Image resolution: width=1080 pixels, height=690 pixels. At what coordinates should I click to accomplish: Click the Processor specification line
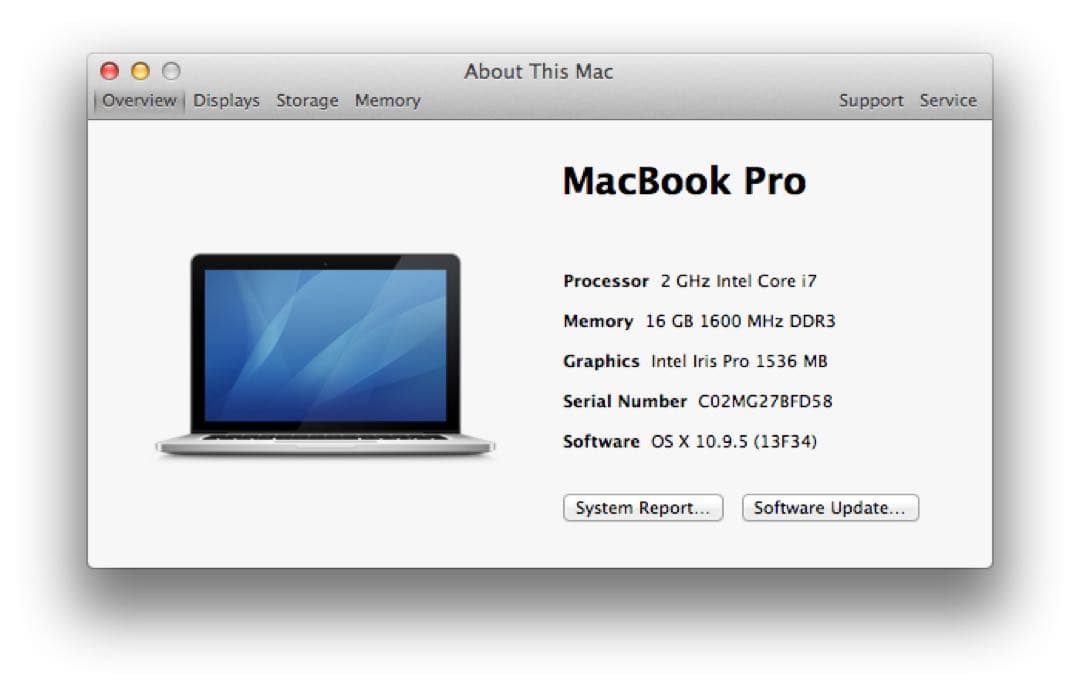[x=690, y=281]
